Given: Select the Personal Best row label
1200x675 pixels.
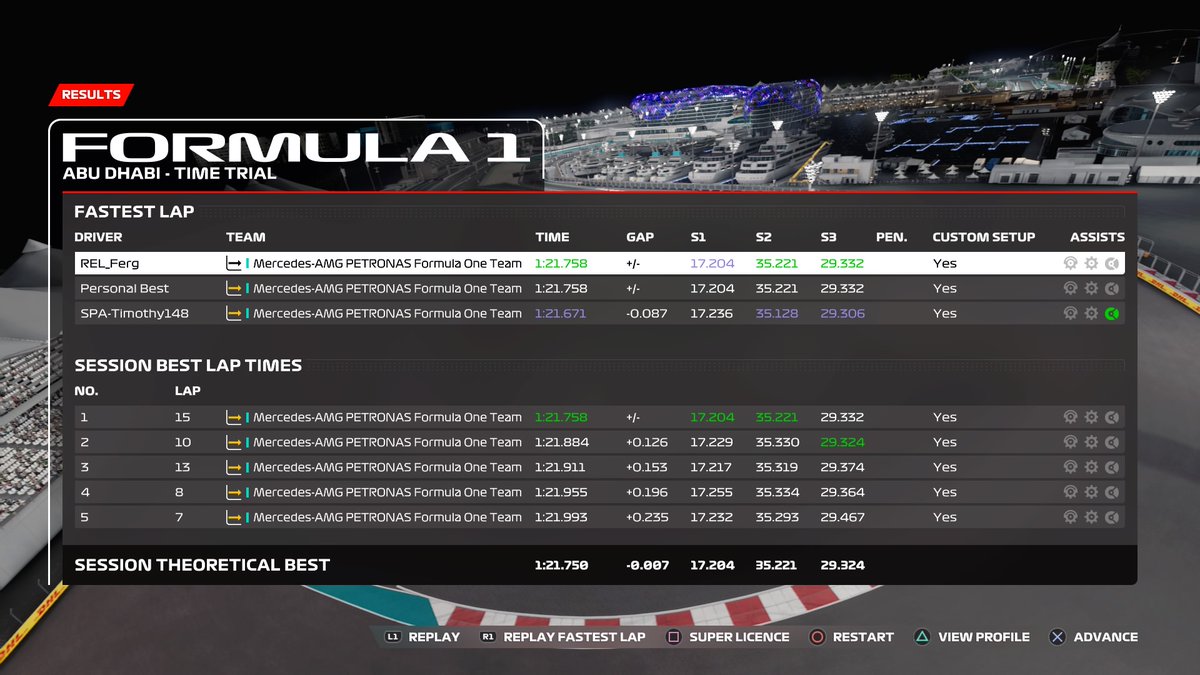Looking at the screenshot, I should pyautogui.click(x=125, y=289).
